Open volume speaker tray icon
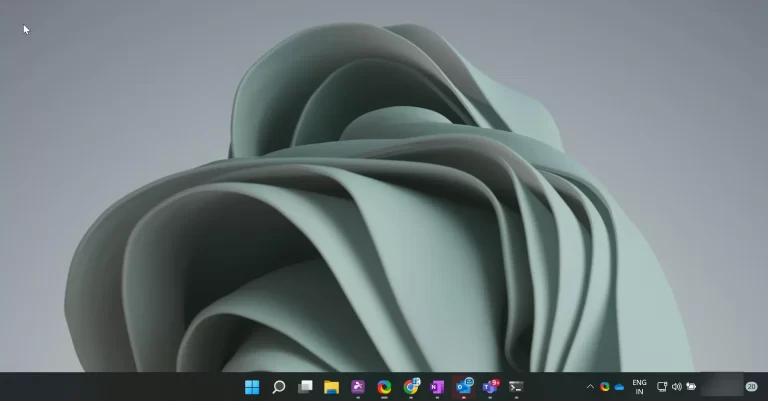Image resolution: width=768 pixels, height=401 pixels. coord(676,387)
